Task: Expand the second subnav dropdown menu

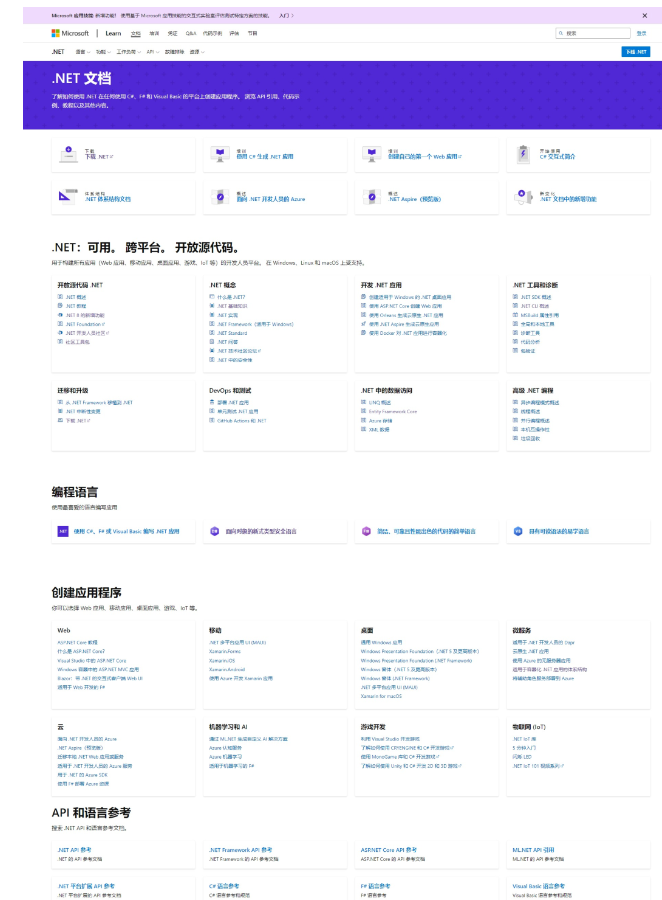Action: 103,52
